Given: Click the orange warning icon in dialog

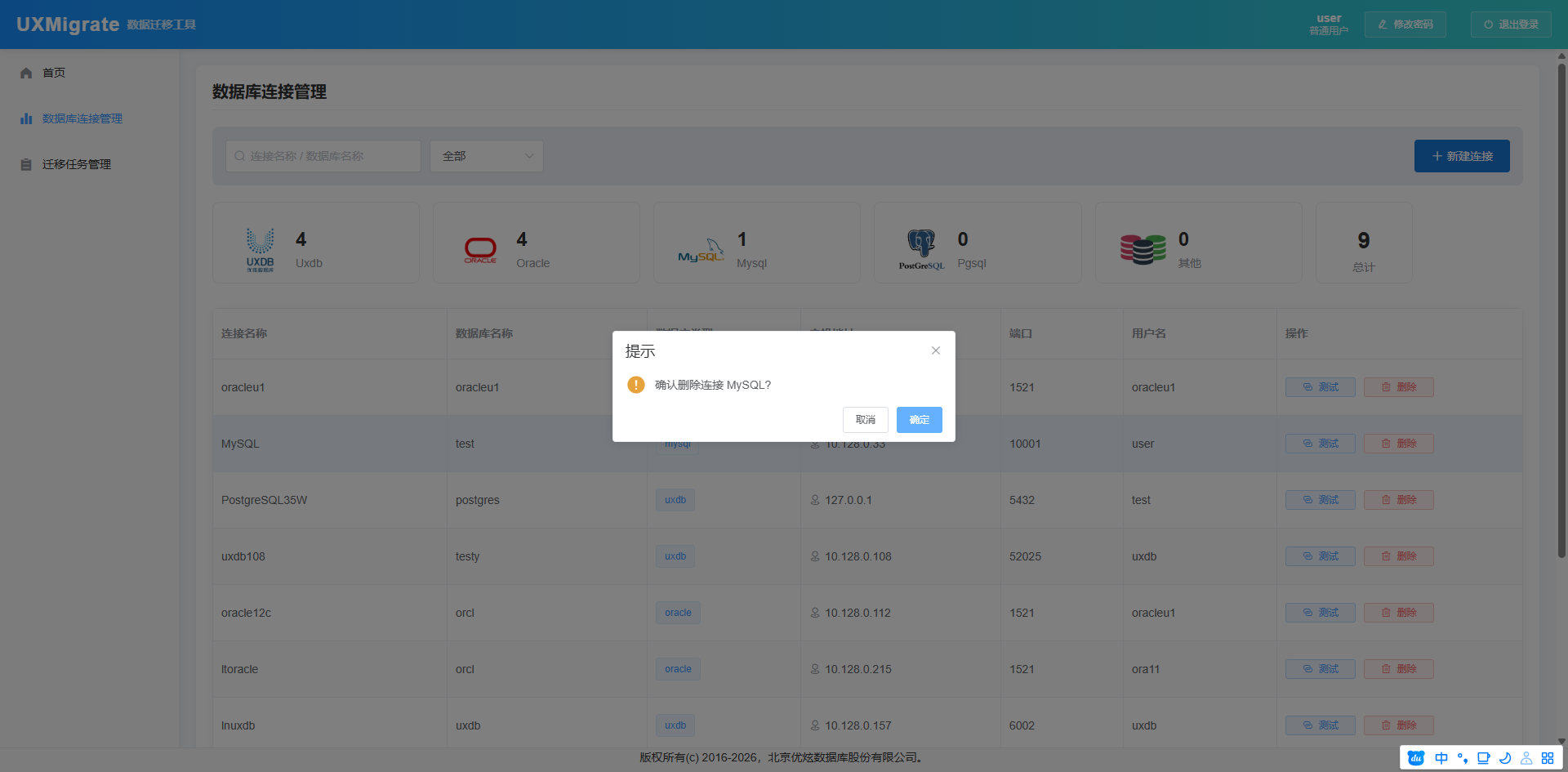Looking at the screenshot, I should coord(635,385).
